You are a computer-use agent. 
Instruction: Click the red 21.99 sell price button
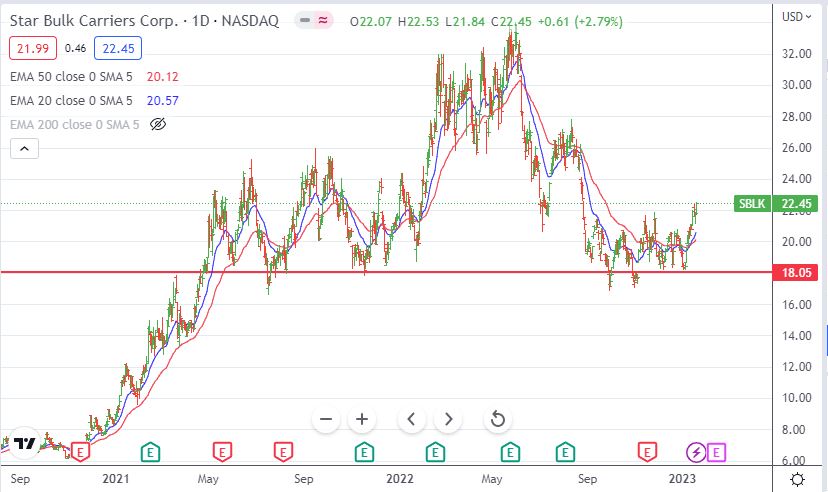[33, 49]
